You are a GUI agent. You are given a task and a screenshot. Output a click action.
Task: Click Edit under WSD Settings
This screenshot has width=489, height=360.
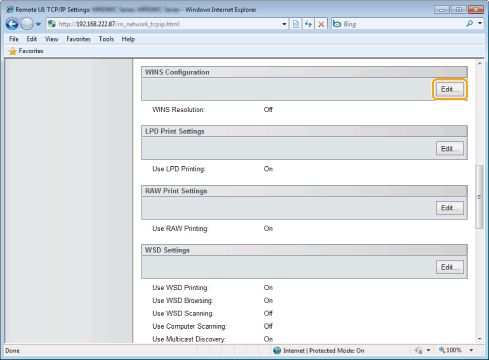pos(450,267)
